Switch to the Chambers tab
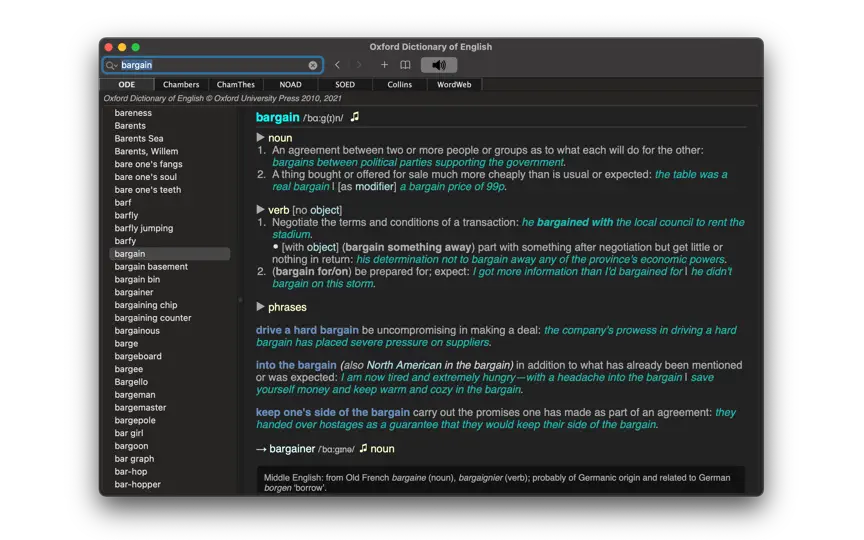The height and width of the screenshot is (540, 864). point(181,84)
